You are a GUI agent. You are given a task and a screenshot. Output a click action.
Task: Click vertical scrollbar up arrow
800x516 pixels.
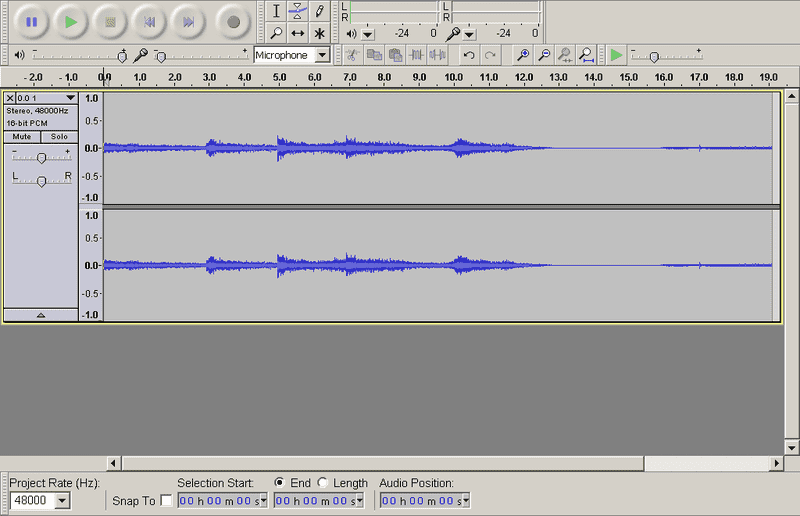click(x=791, y=96)
